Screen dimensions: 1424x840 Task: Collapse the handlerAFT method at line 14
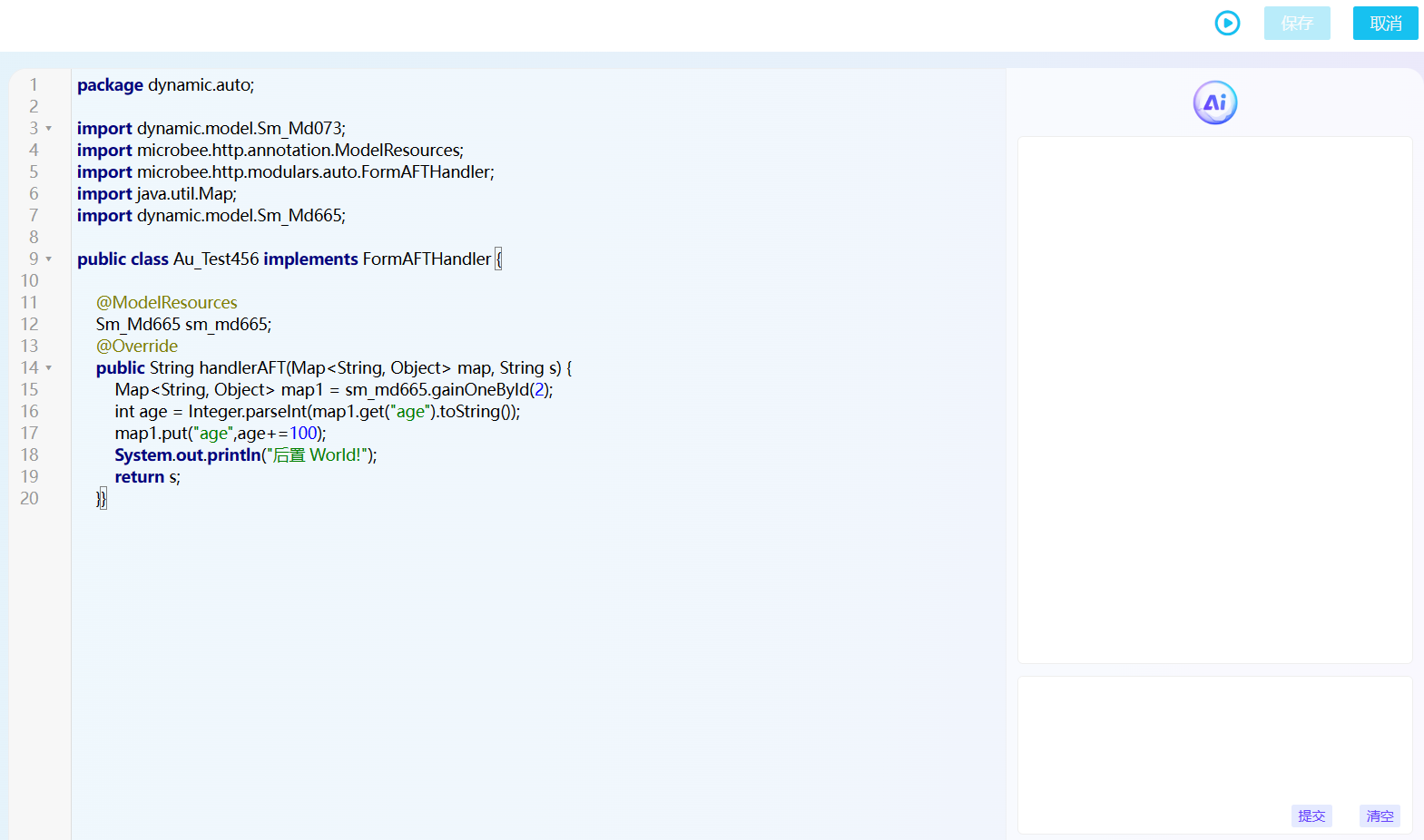49,368
